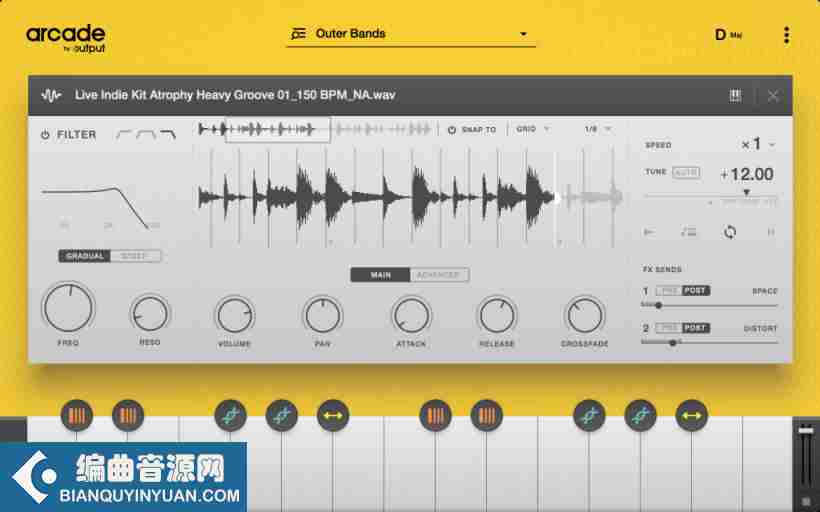Select the high-cut filter shape icon
Viewport: 820px width, 512px height.
pyautogui.click(x=168, y=135)
